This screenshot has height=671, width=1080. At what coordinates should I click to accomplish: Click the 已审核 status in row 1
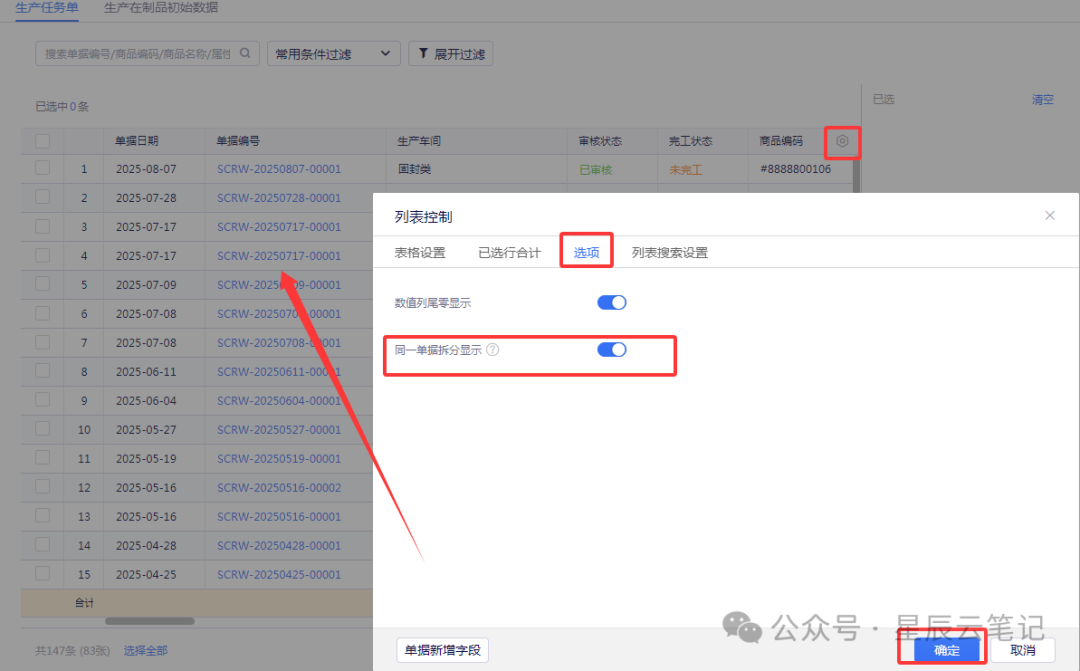point(596,169)
